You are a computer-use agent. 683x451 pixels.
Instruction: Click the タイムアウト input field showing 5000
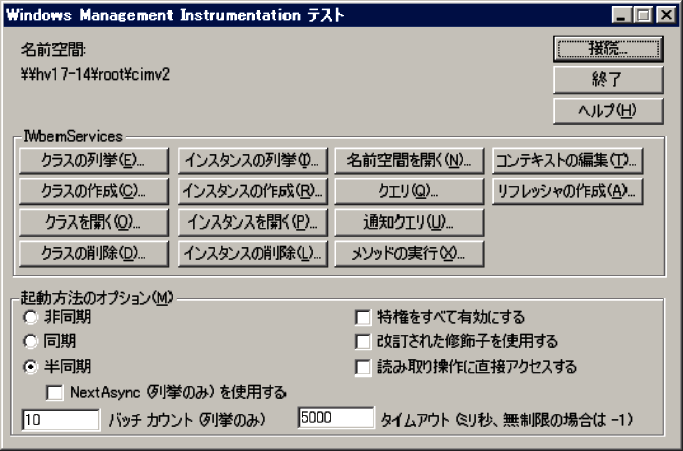click(x=336, y=417)
